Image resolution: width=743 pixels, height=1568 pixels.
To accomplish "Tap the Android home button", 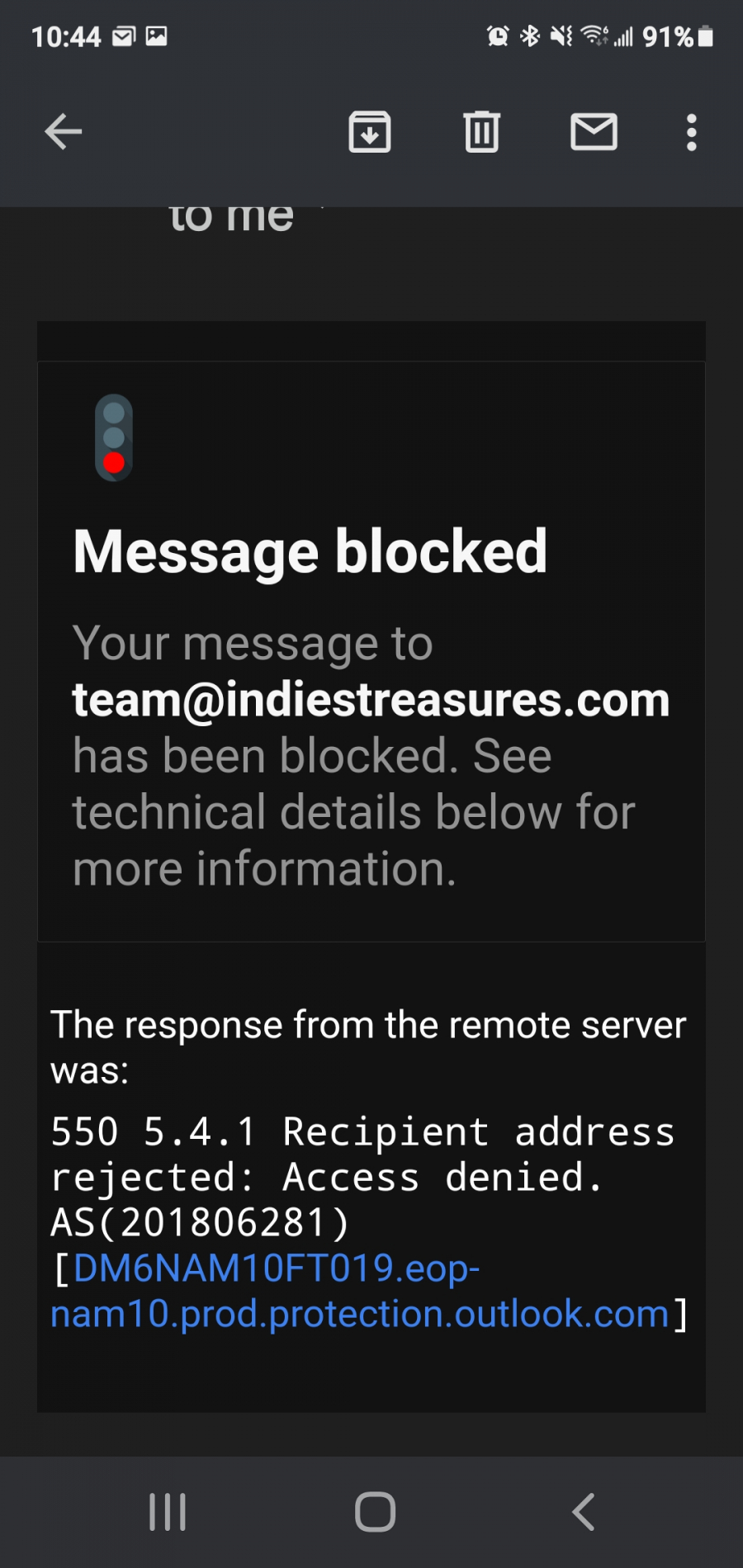I will [375, 1512].
